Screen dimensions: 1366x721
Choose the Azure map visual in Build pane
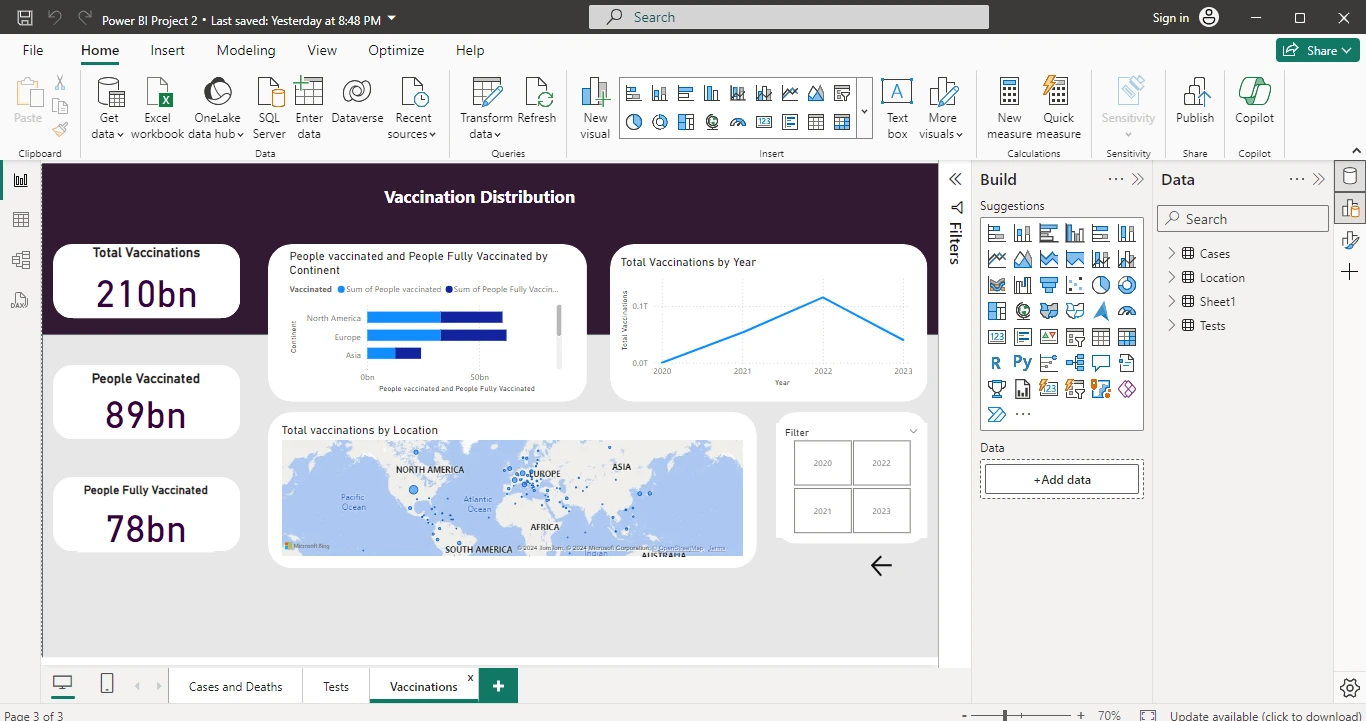tap(1101, 311)
